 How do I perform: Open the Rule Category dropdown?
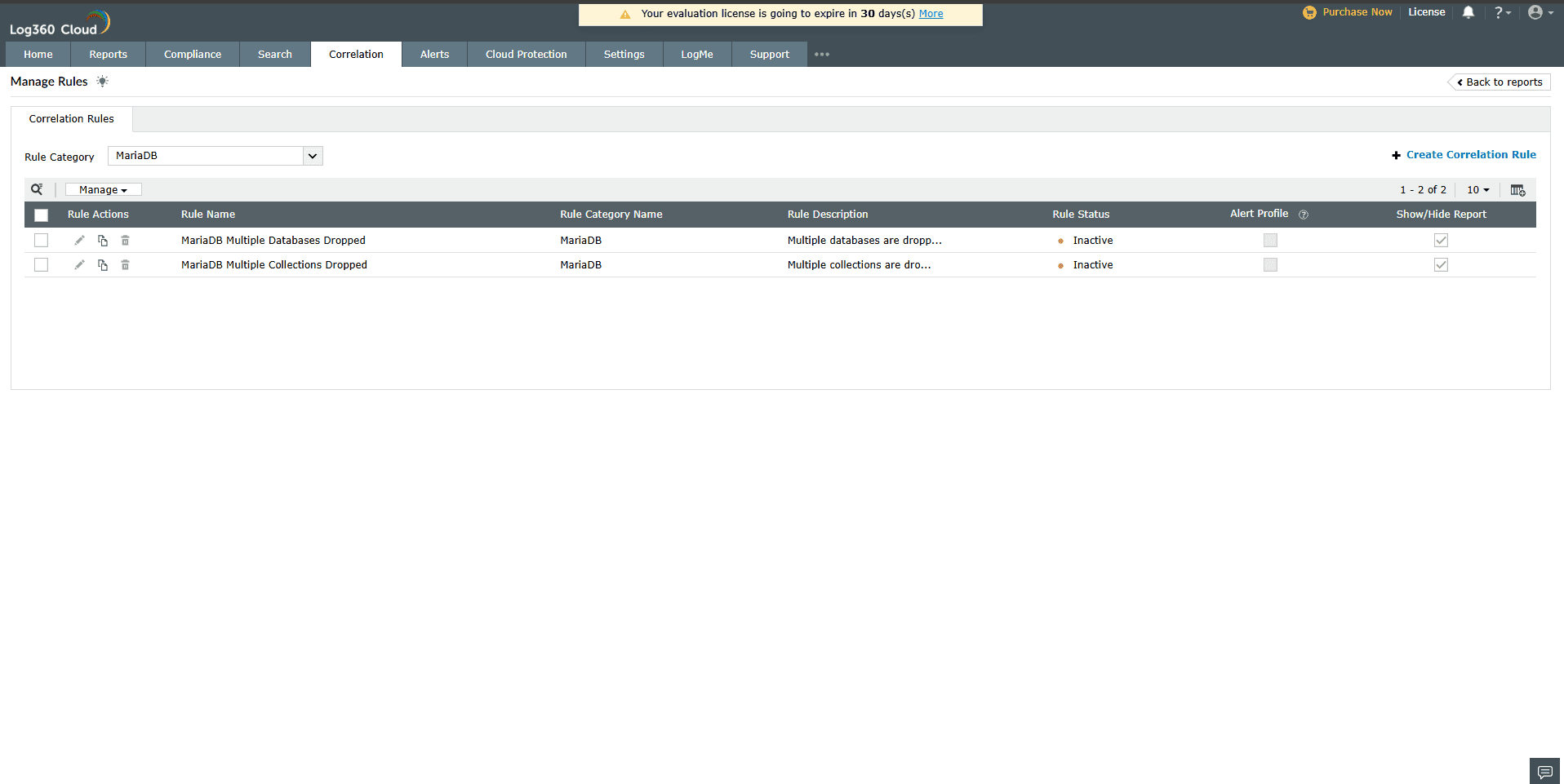215,156
